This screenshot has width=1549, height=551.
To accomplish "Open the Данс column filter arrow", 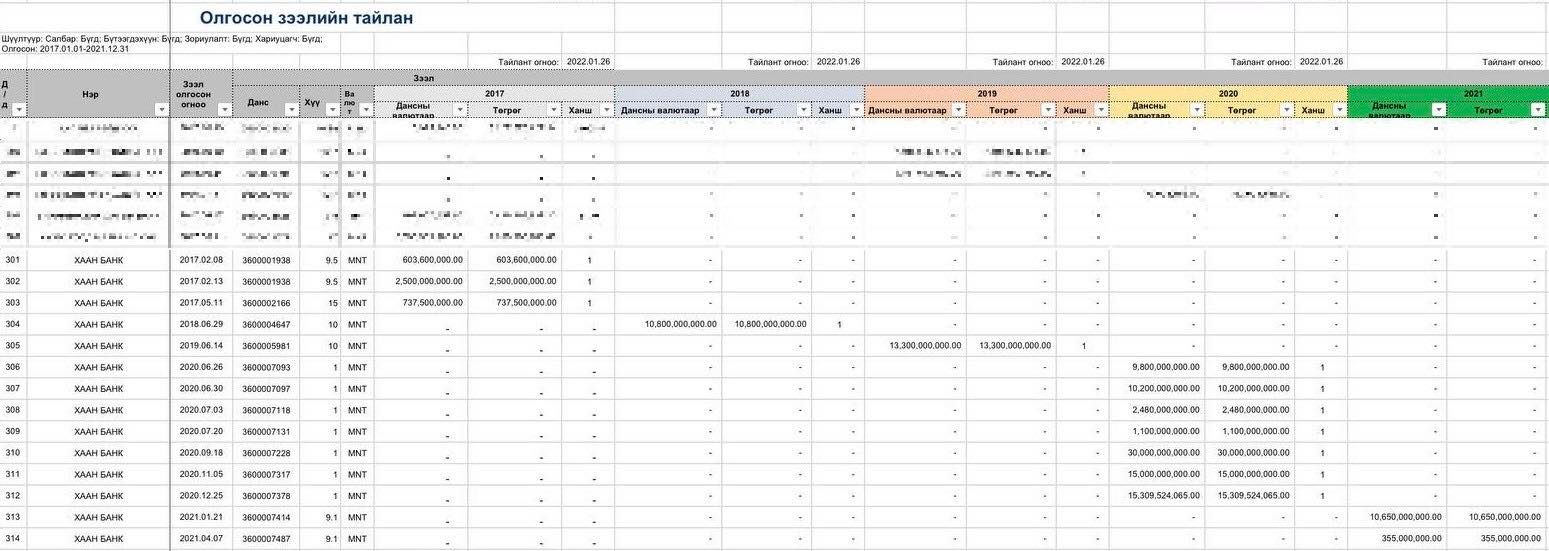I will [x=292, y=109].
